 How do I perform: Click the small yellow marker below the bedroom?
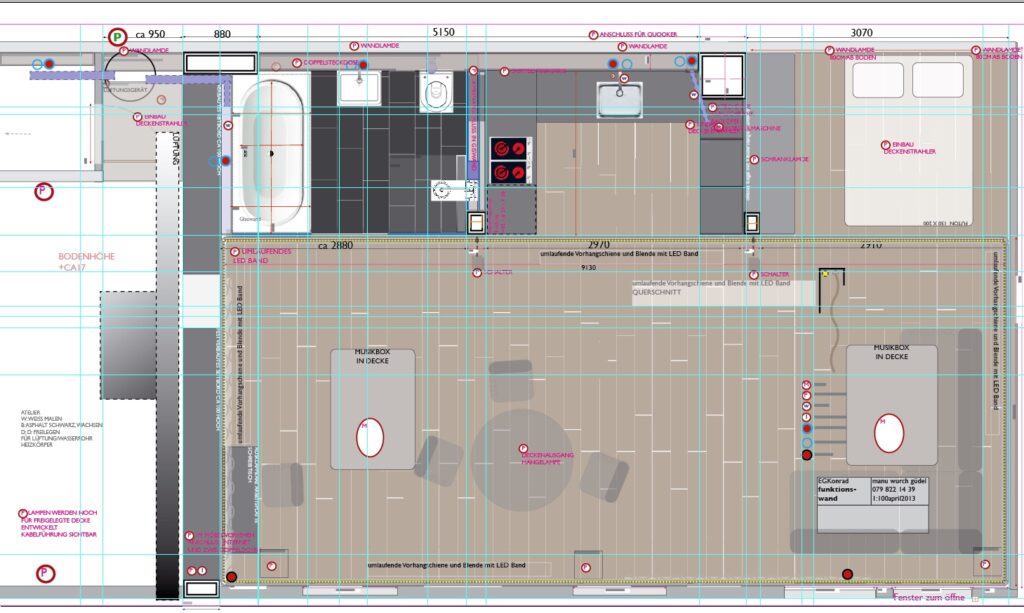coord(825,273)
